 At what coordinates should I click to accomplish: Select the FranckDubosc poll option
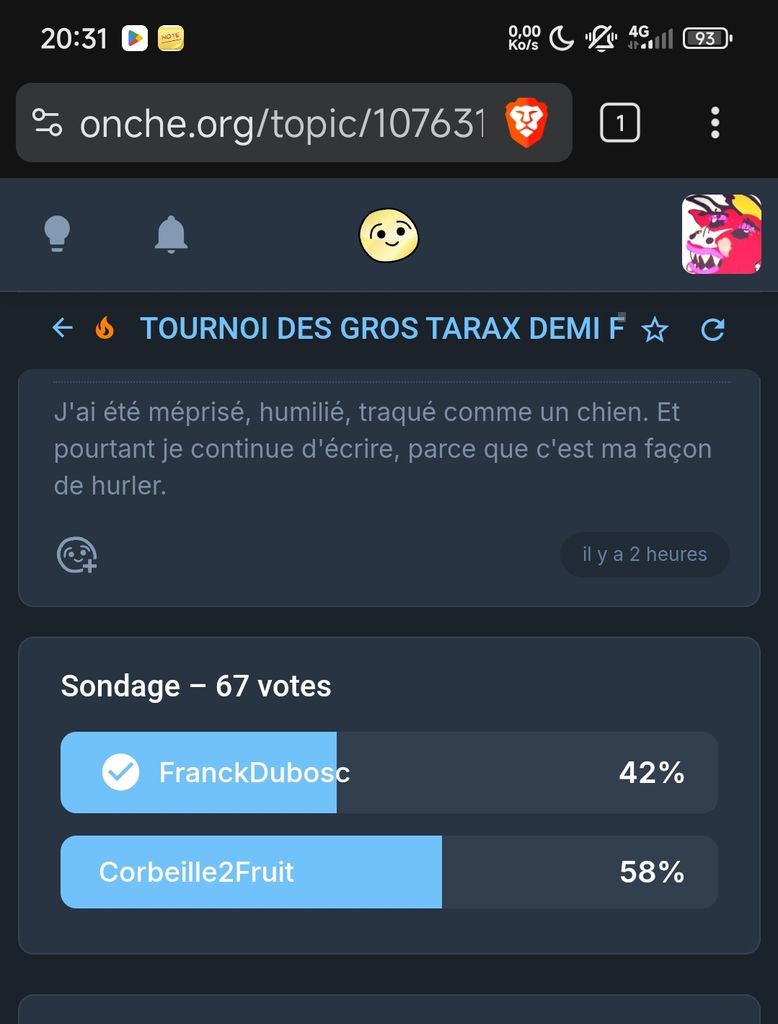[389, 772]
